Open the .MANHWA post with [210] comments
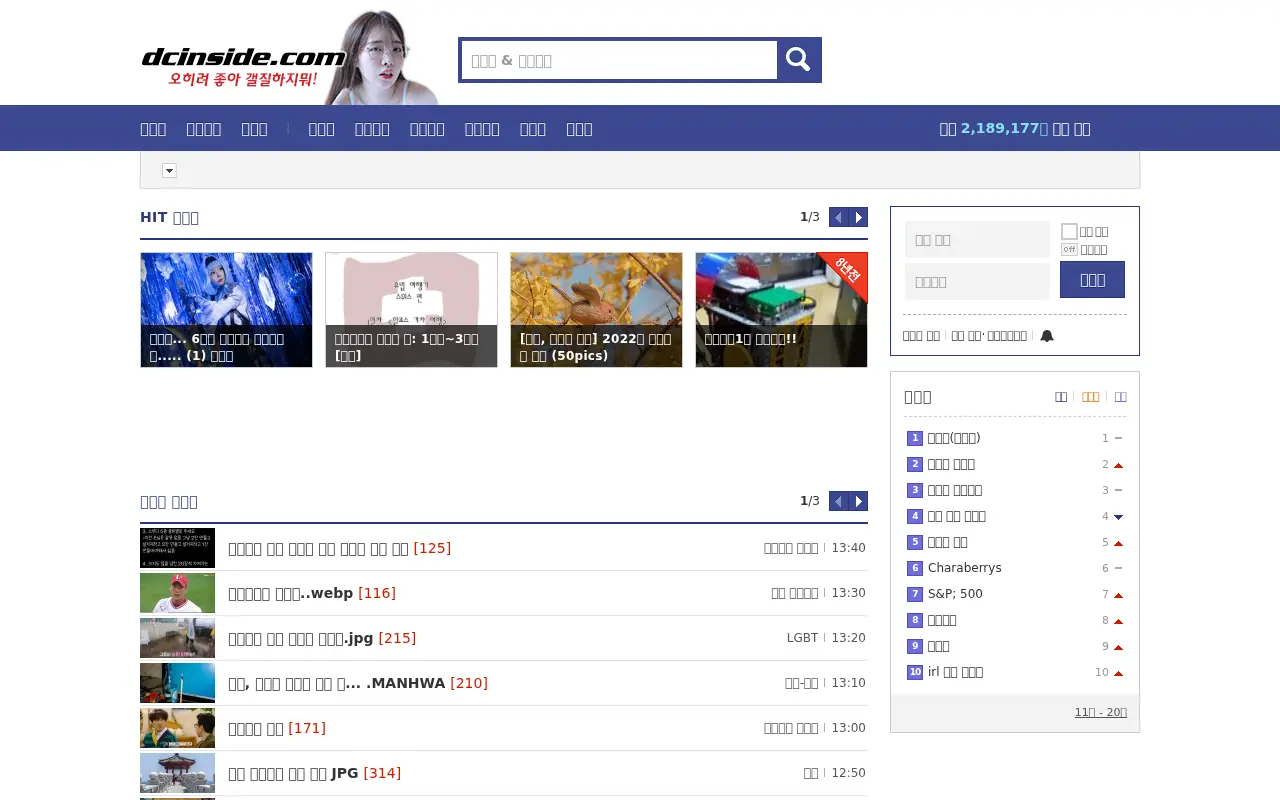Viewport: 1280px width, 800px height. coord(358,683)
